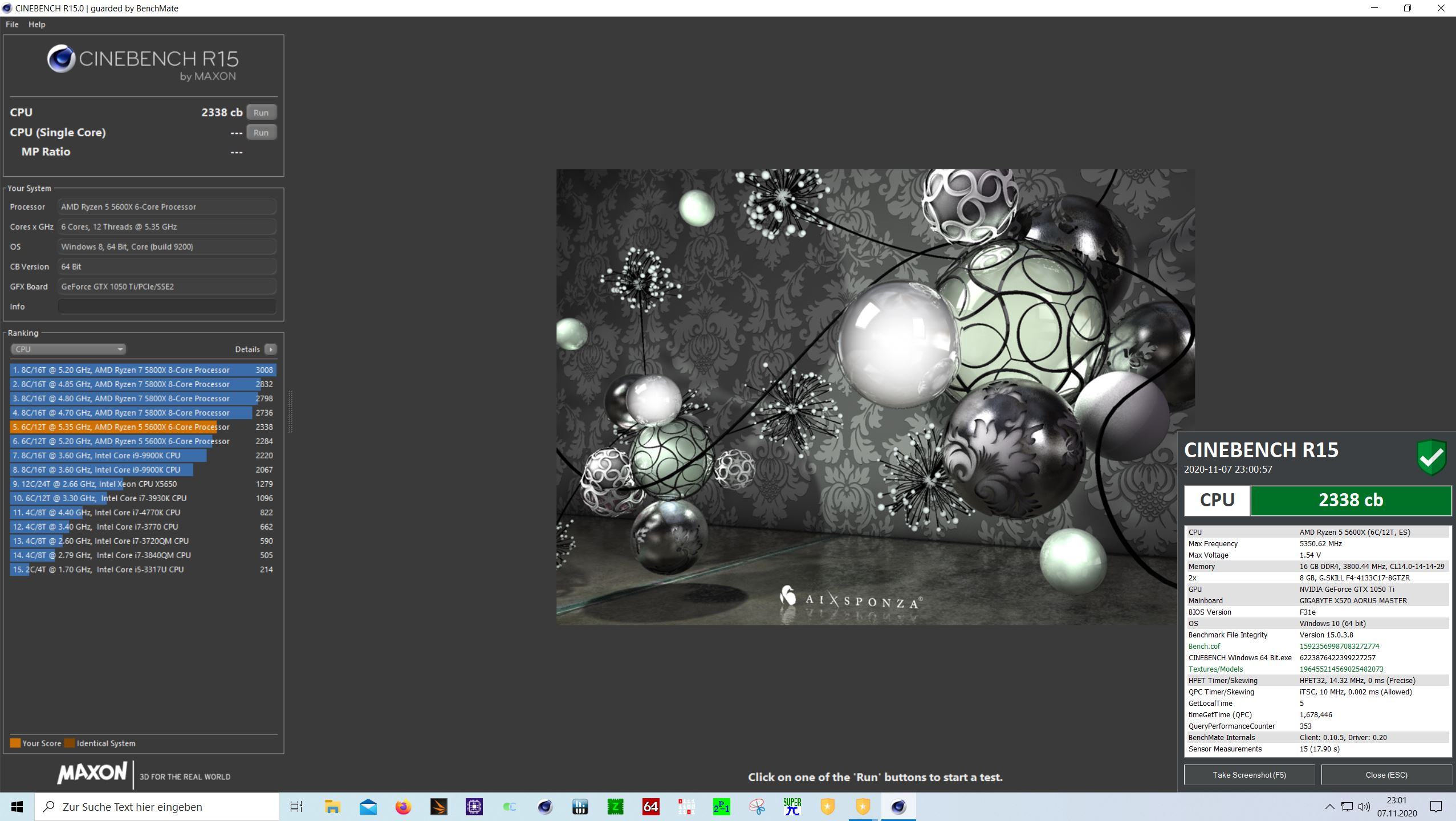Open volume control tray icon
The width and height of the screenshot is (1456, 821).
(1364, 807)
